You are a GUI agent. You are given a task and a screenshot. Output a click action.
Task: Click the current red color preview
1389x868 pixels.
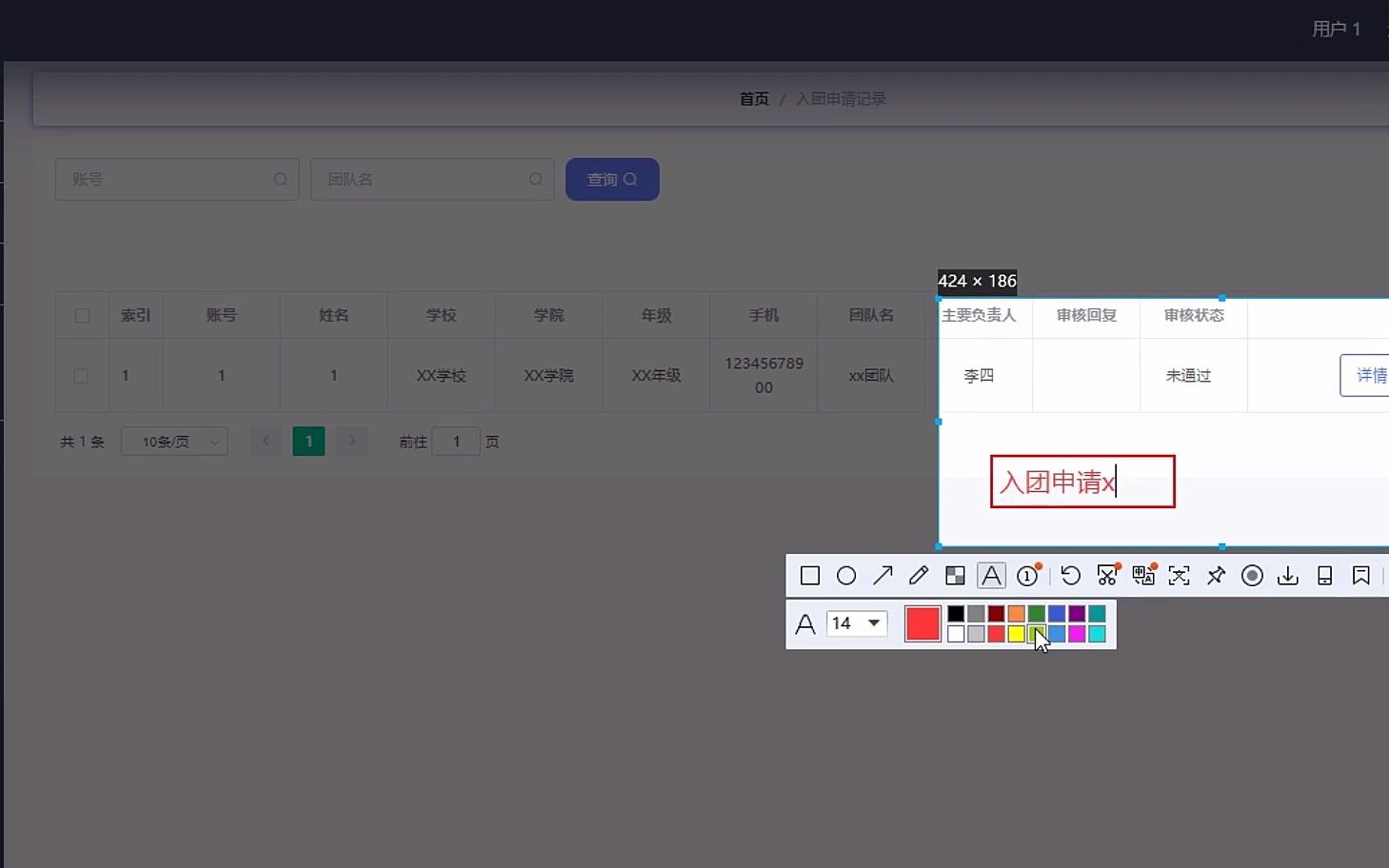[x=923, y=623]
